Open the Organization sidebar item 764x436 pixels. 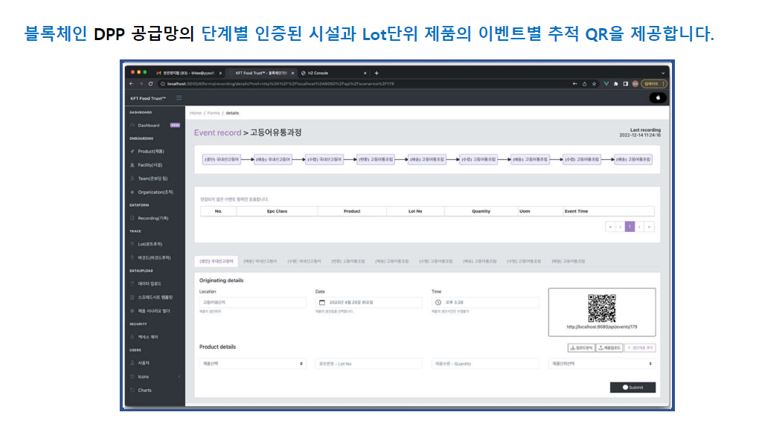pyautogui.click(x=155, y=192)
